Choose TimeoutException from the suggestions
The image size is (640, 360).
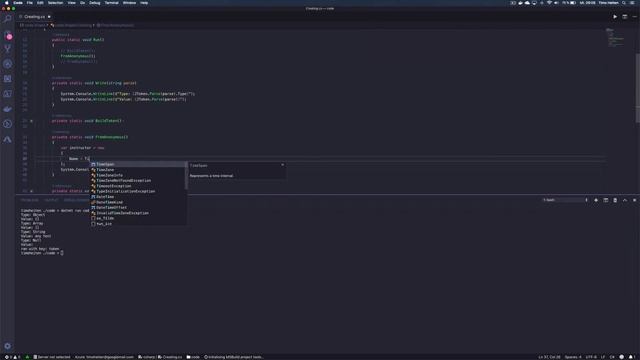pyautogui.click(x=138, y=186)
